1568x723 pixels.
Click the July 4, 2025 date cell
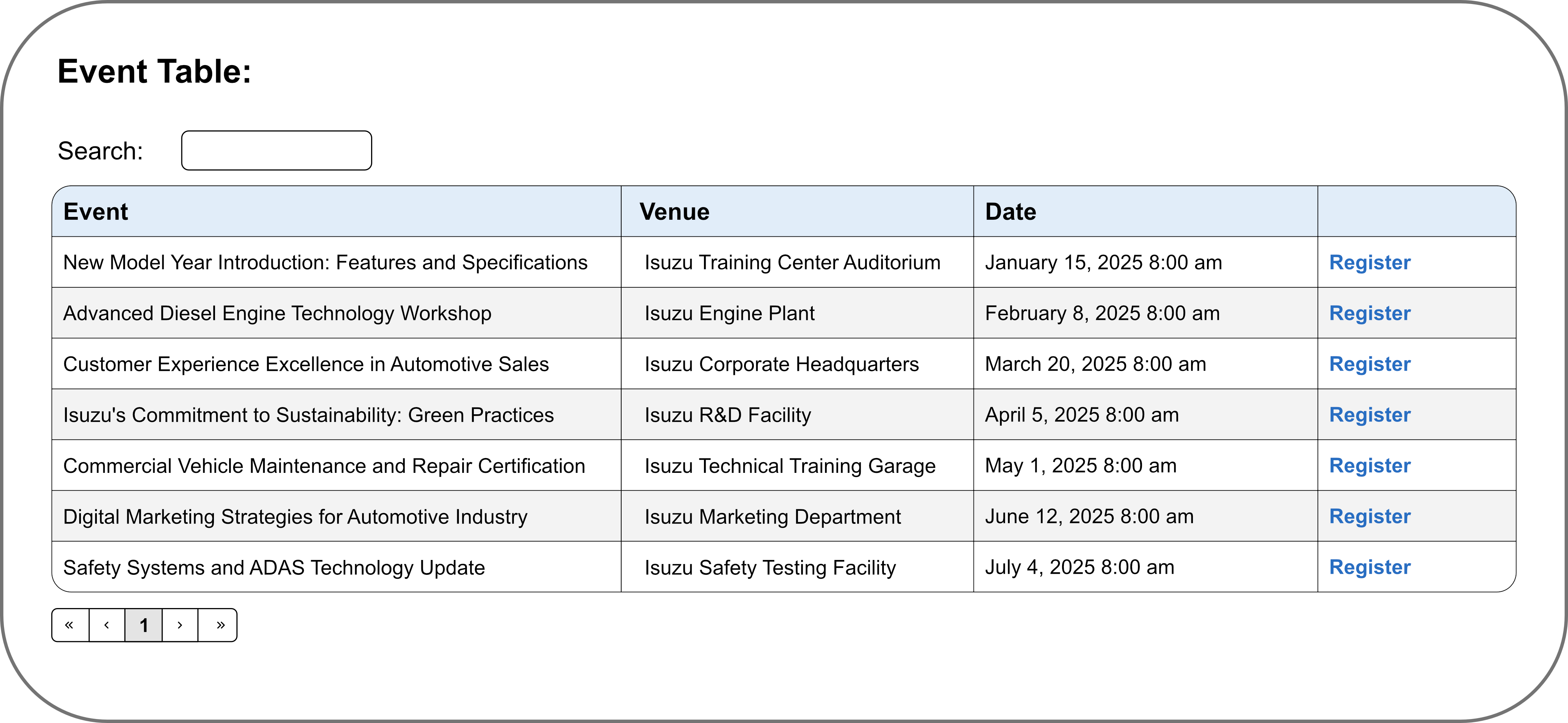1079,567
